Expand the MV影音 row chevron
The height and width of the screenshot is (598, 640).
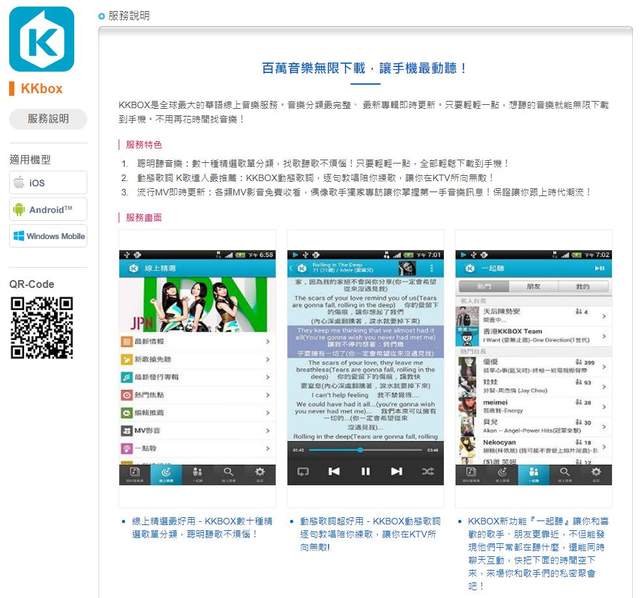click(267, 430)
